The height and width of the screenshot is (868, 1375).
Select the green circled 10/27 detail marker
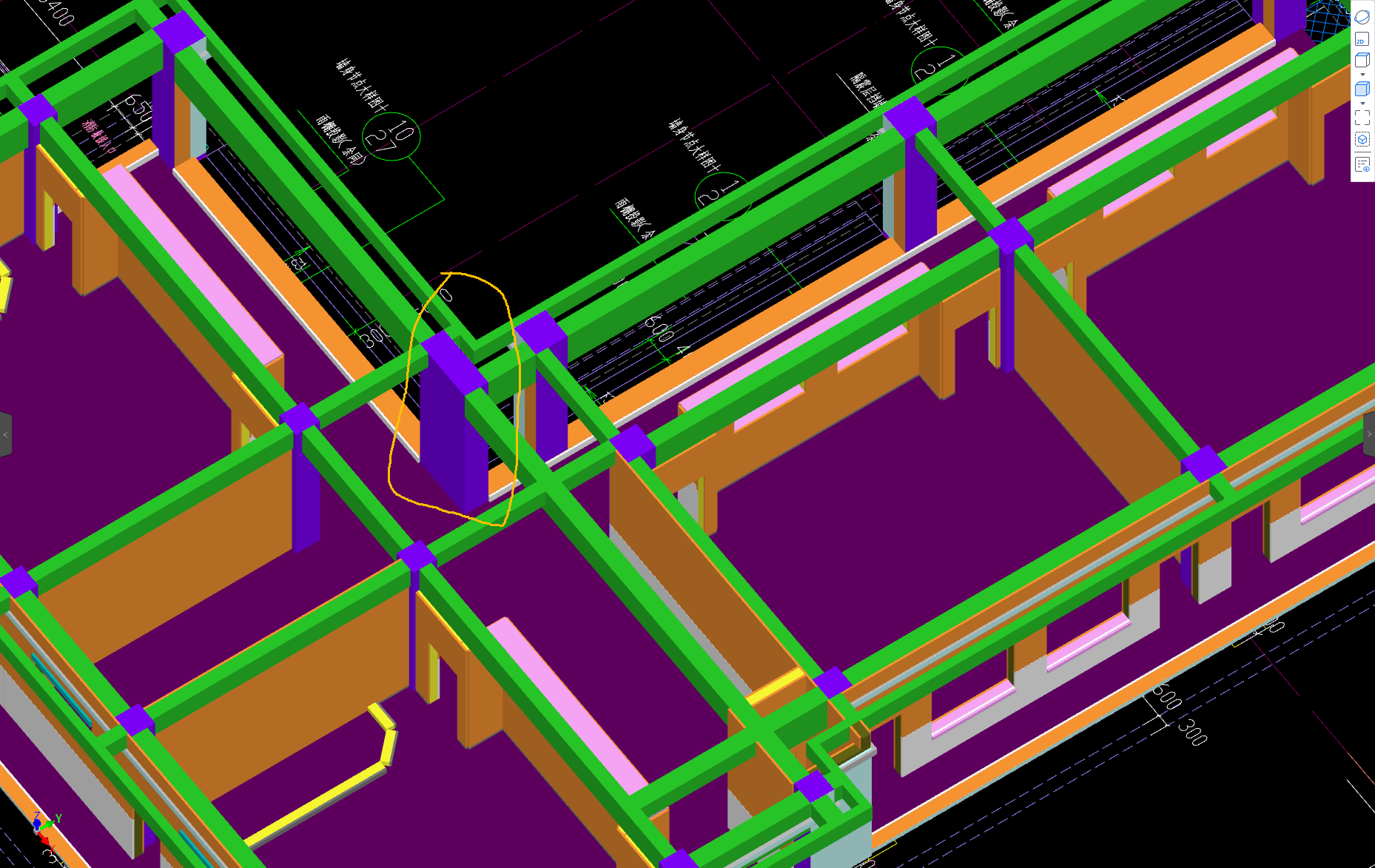[x=391, y=137]
